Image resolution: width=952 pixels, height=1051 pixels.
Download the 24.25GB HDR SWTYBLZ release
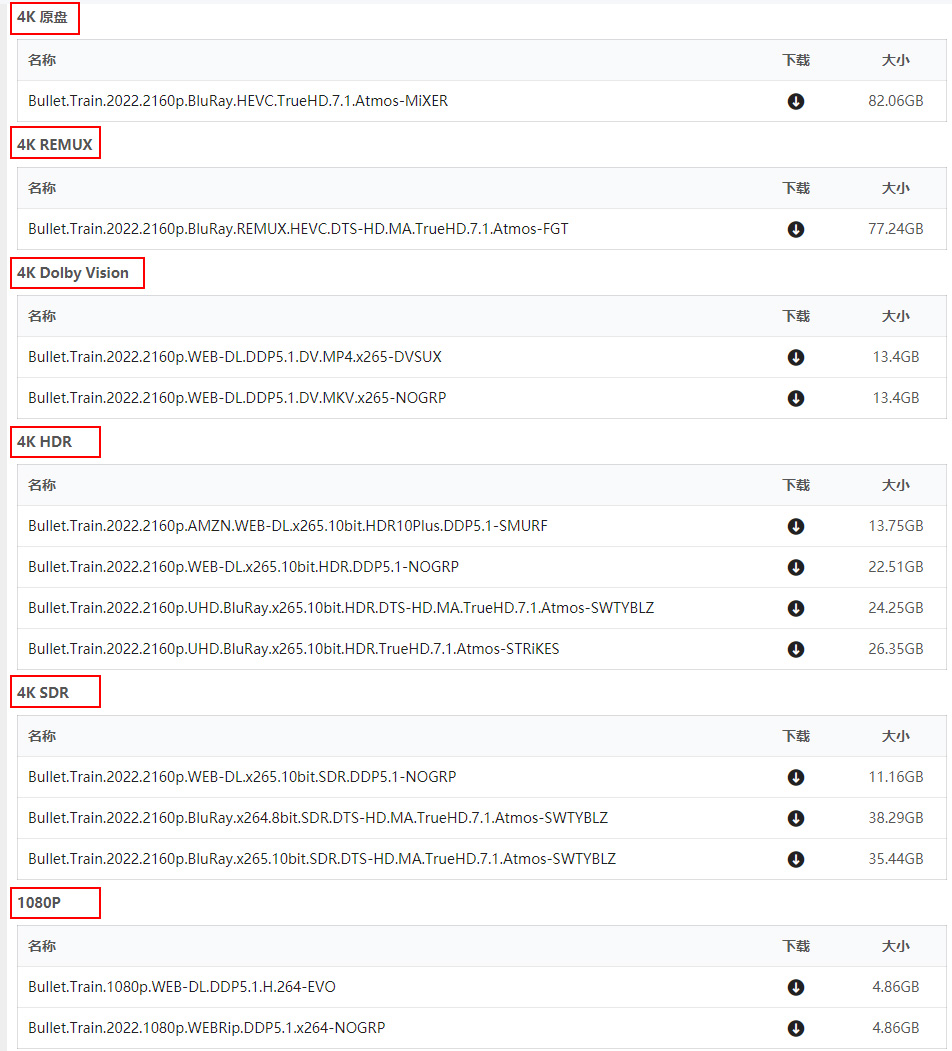pos(796,608)
